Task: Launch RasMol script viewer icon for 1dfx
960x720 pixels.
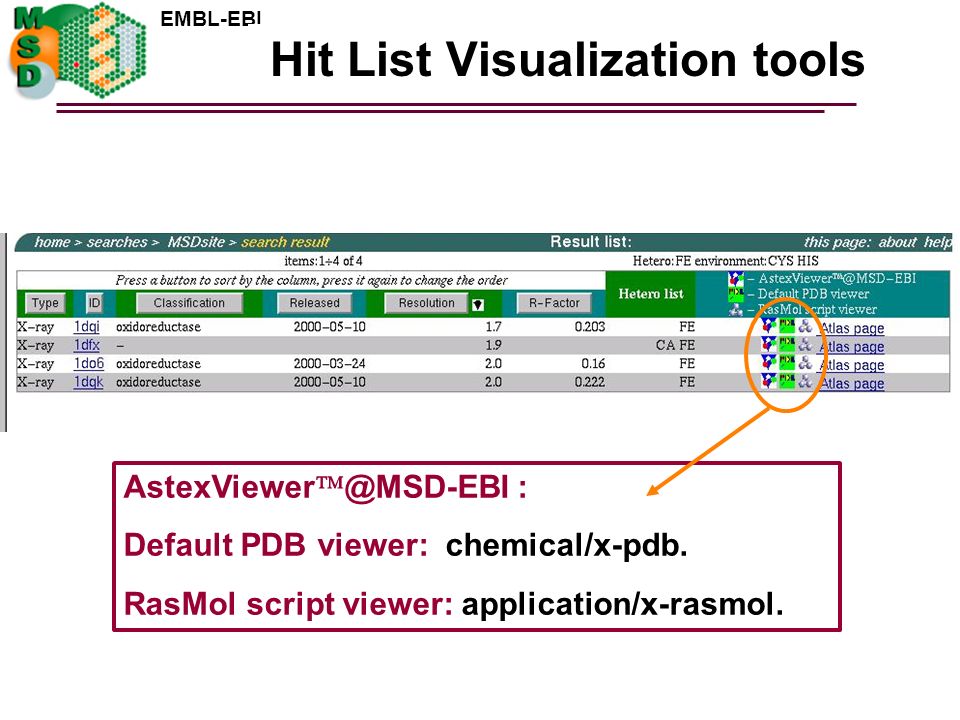Action: [x=805, y=344]
